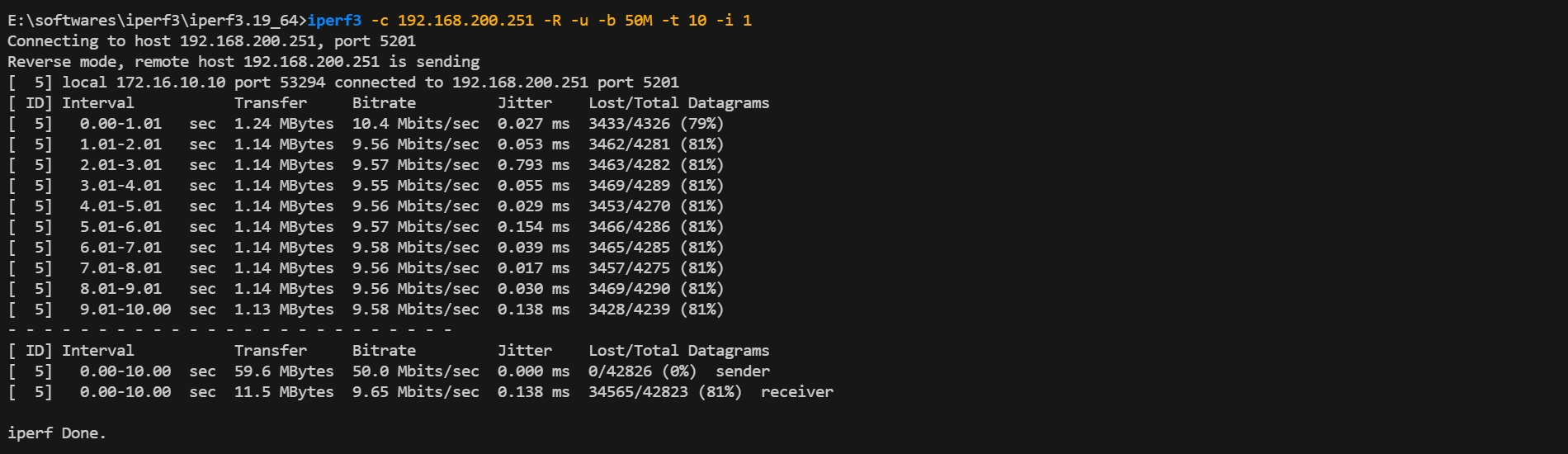Screen dimensions: 1568x454
Task: Click the first 'Interval' column header
Action: (97, 103)
